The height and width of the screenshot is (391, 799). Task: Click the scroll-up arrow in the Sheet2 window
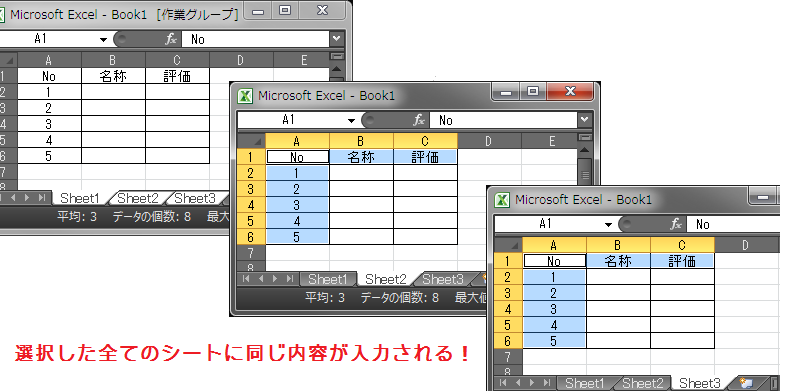(585, 149)
